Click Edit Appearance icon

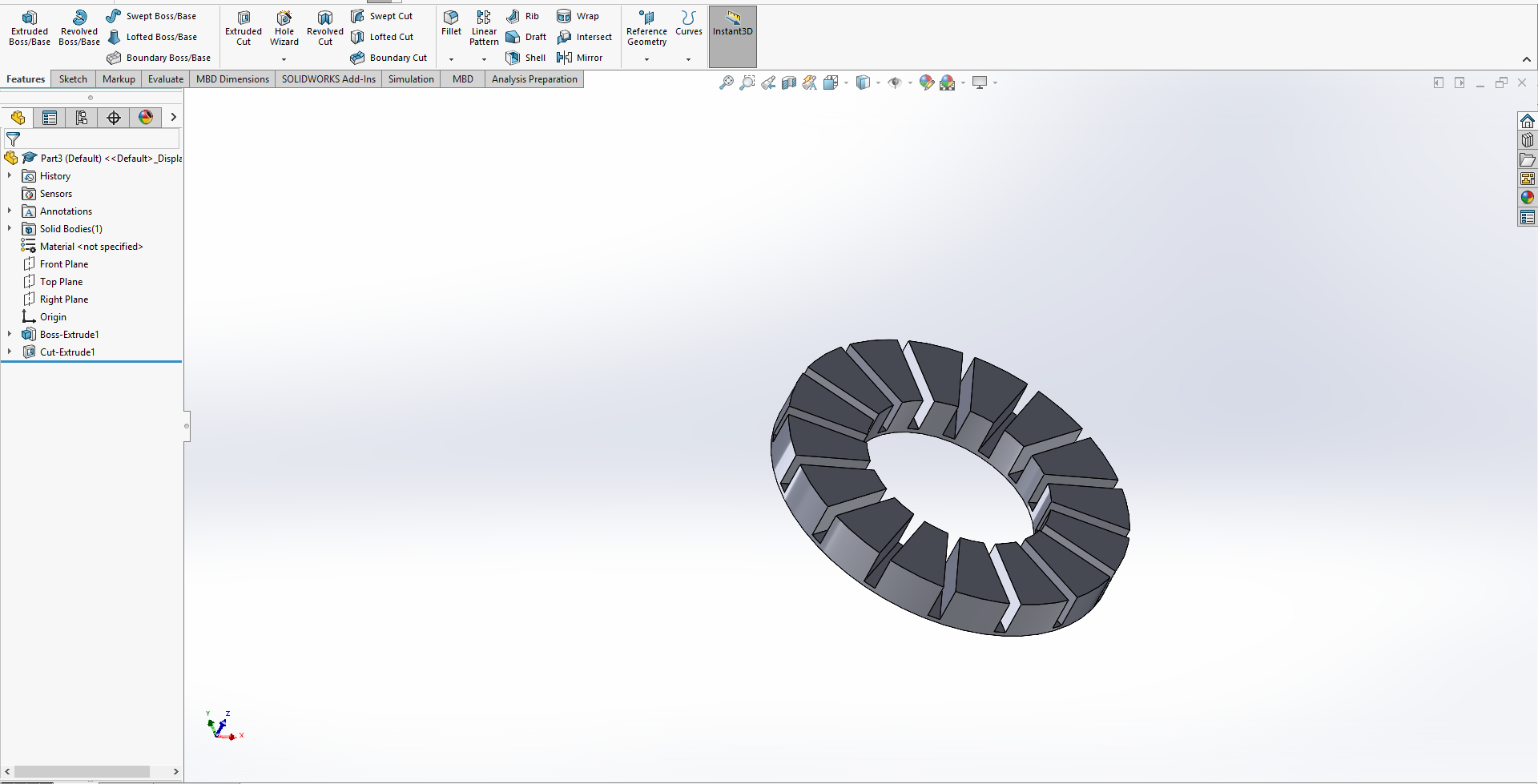[x=927, y=82]
